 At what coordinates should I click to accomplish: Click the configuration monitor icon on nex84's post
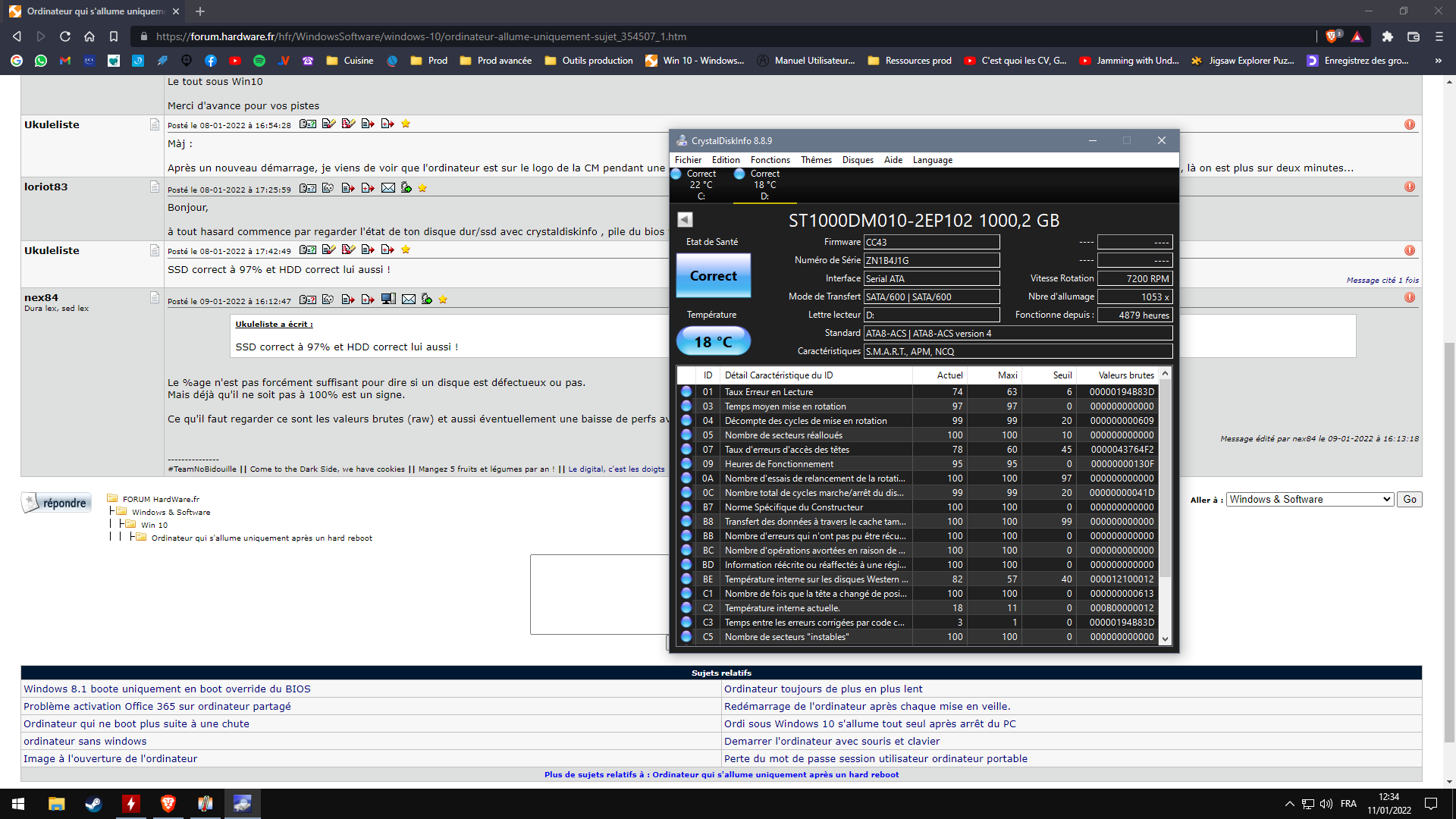click(388, 300)
